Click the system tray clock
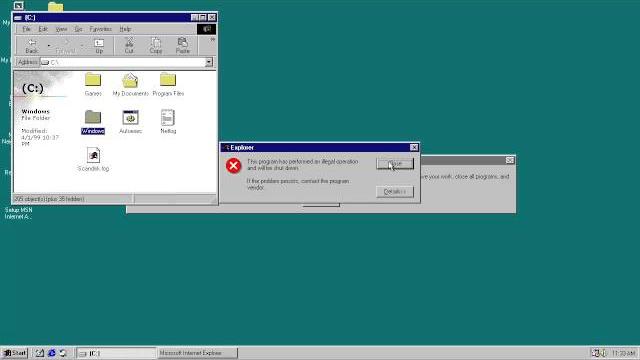 (x=623, y=353)
